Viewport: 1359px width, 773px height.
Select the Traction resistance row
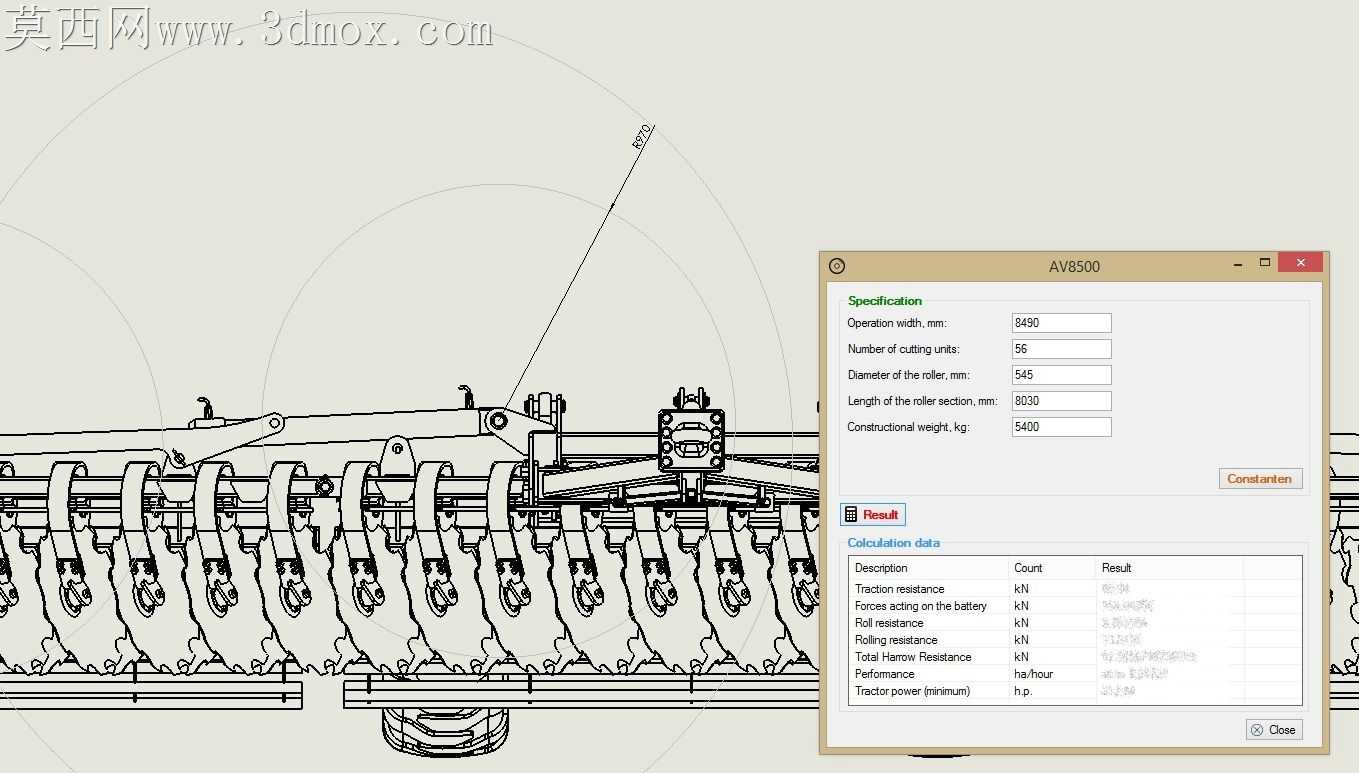[x=1075, y=589]
